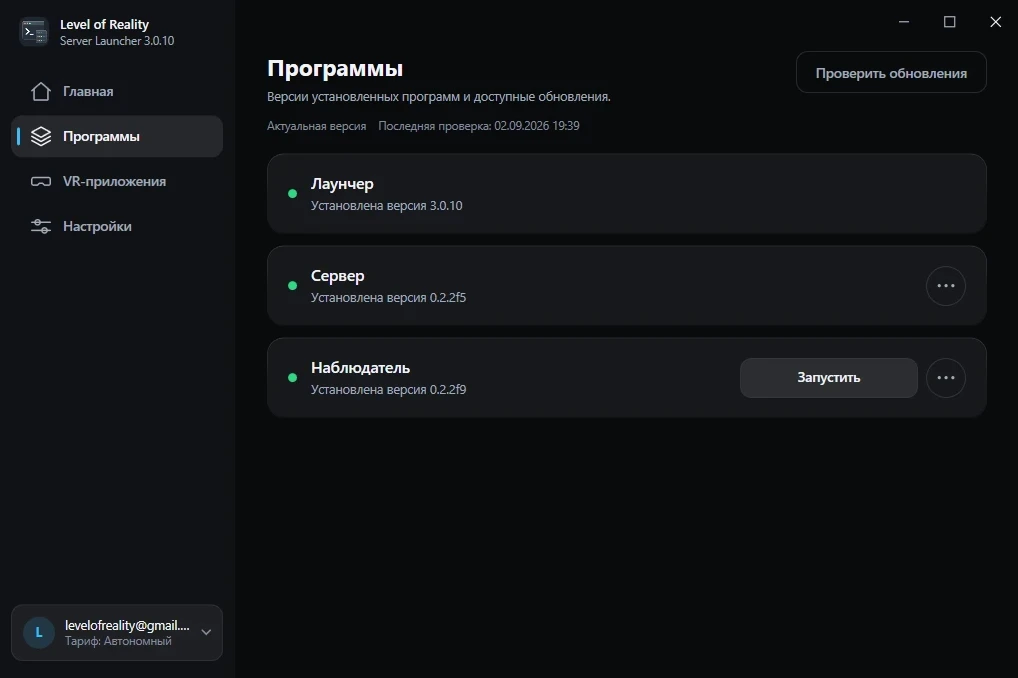Click the green status dot for Сервер

(x=293, y=286)
